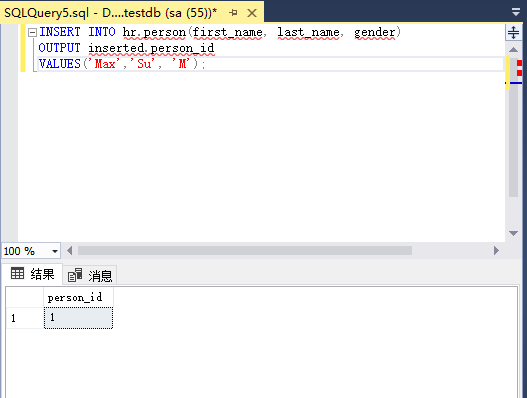Select the person_id column header
The height and width of the screenshot is (398, 527).
pyautogui.click(x=78, y=297)
